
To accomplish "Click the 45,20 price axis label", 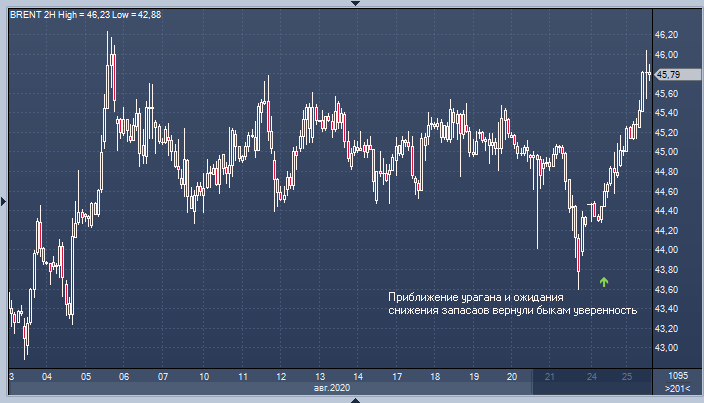I will point(666,133).
